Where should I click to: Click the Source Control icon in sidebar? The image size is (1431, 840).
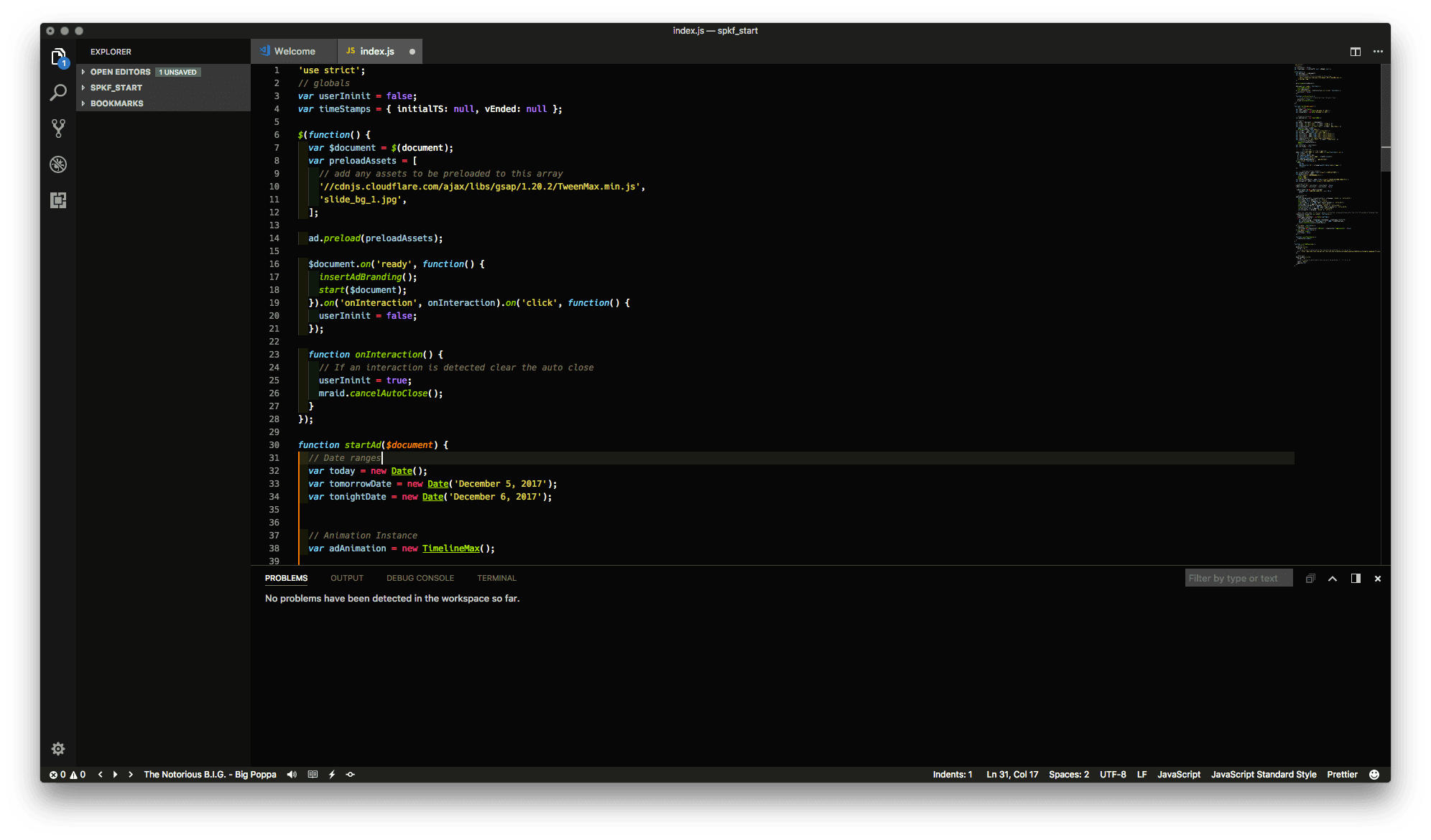[57, 128]
